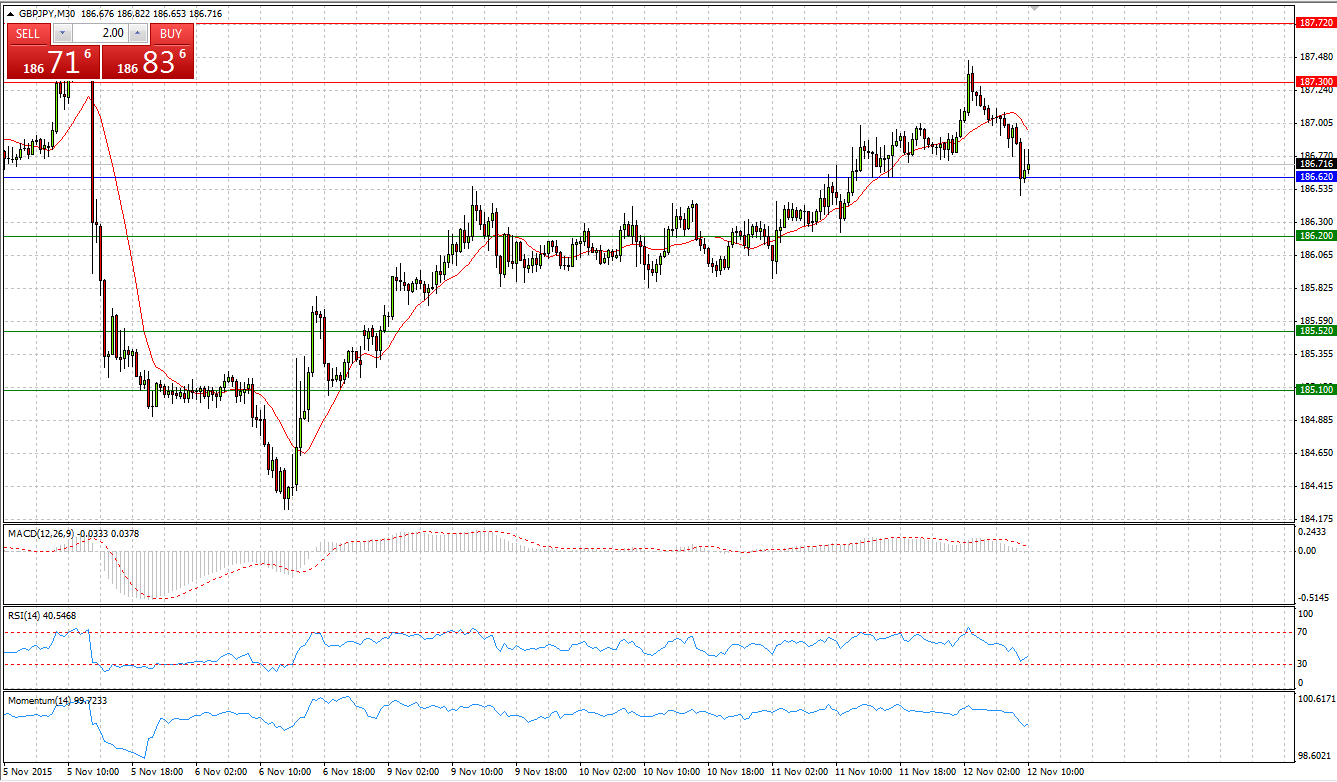Select the green 185.100 level label

(1315, 389)
